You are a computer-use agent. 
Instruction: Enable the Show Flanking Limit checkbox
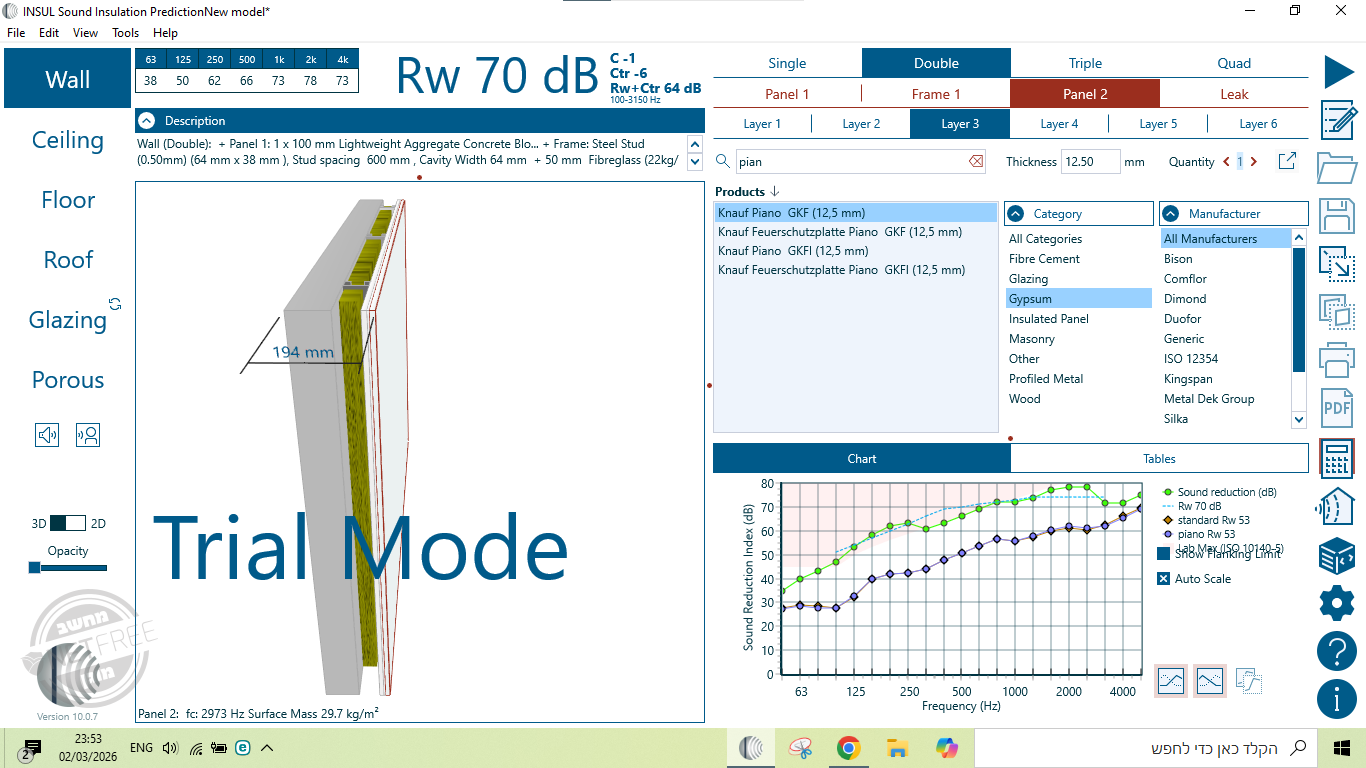(1163, 554)
